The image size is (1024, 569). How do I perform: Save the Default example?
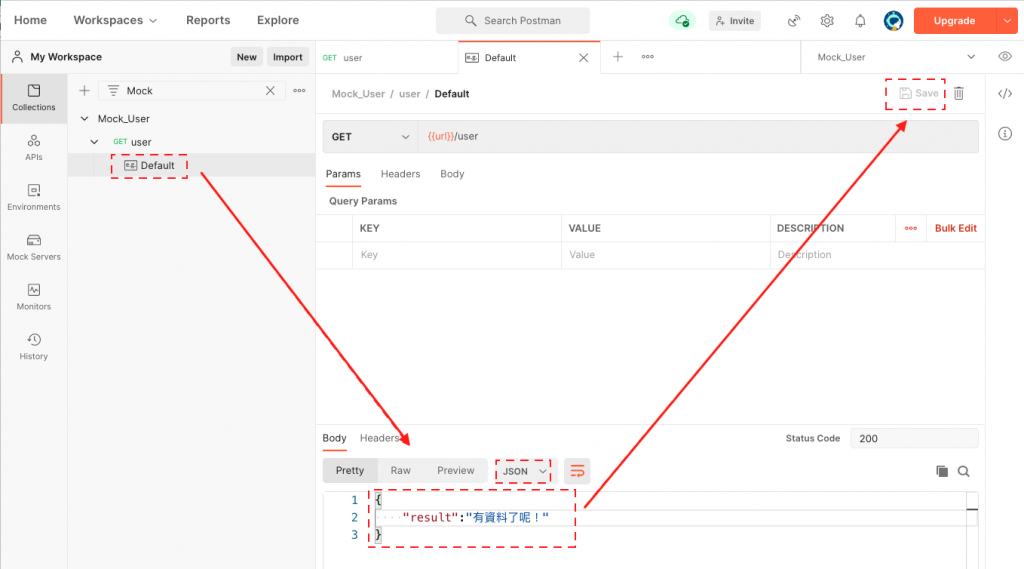click(918, 93)
